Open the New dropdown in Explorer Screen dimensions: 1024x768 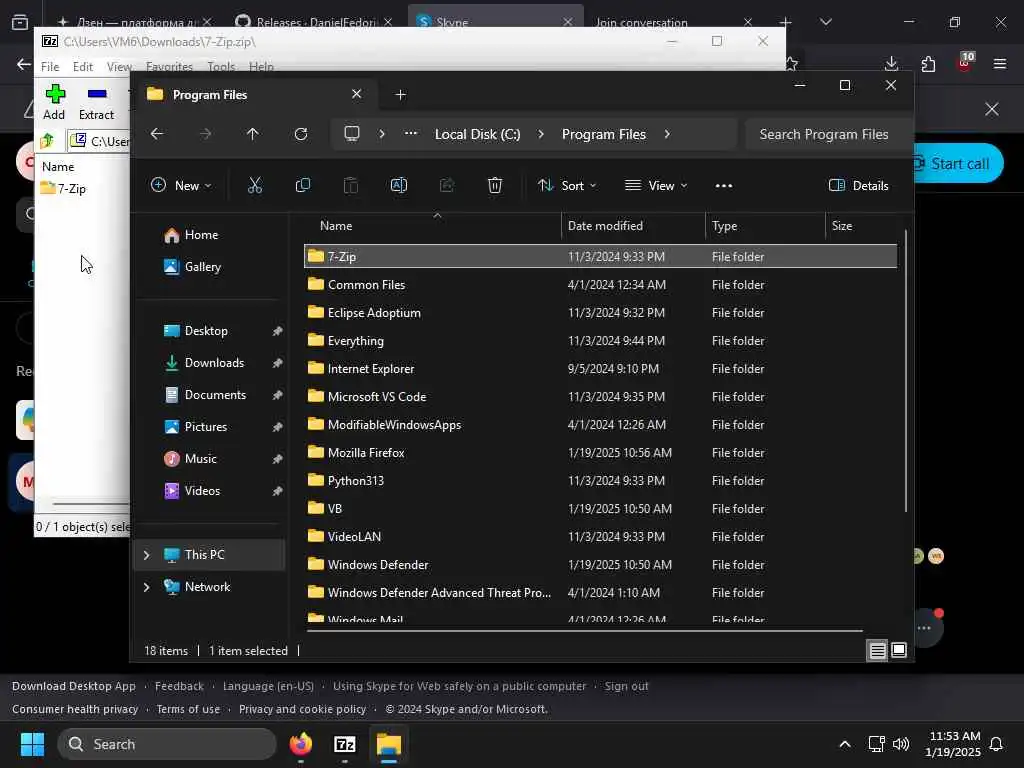coord(181,185)
